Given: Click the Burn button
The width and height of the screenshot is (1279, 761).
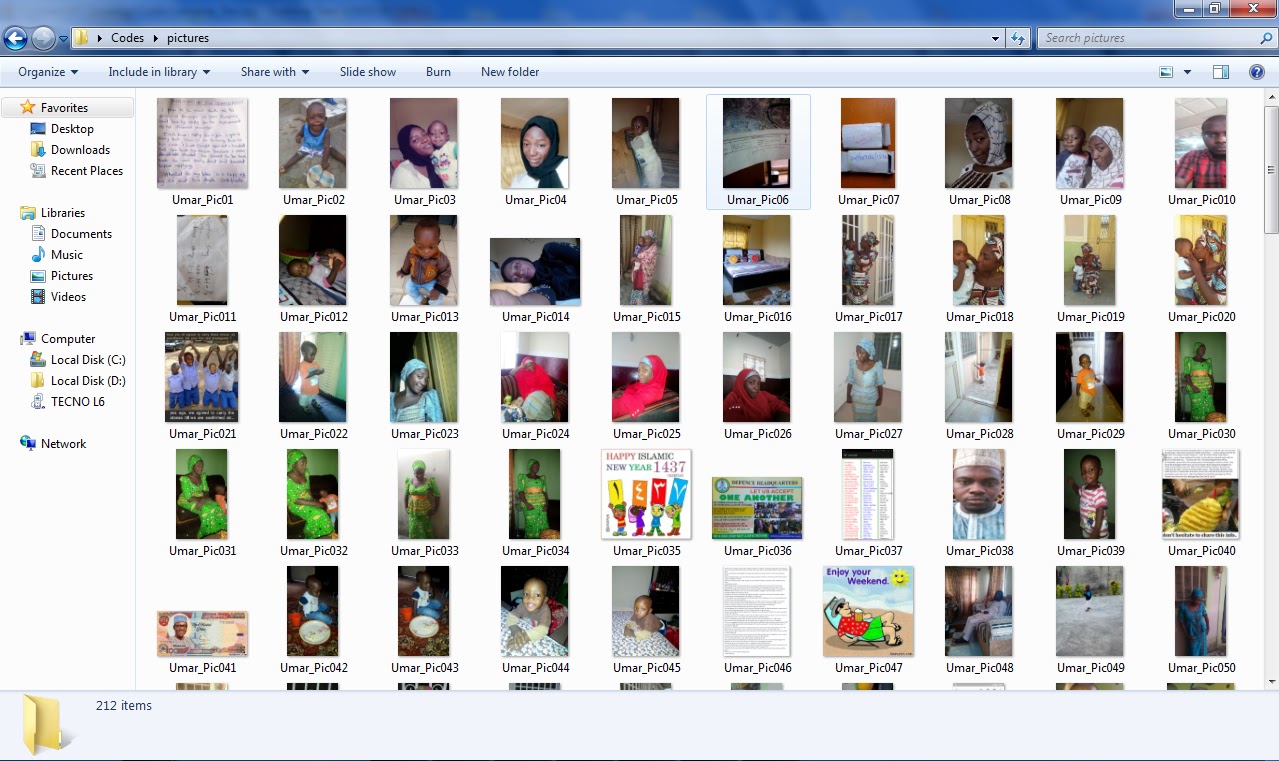Looking at the screenshot, I should pos(438,72).
